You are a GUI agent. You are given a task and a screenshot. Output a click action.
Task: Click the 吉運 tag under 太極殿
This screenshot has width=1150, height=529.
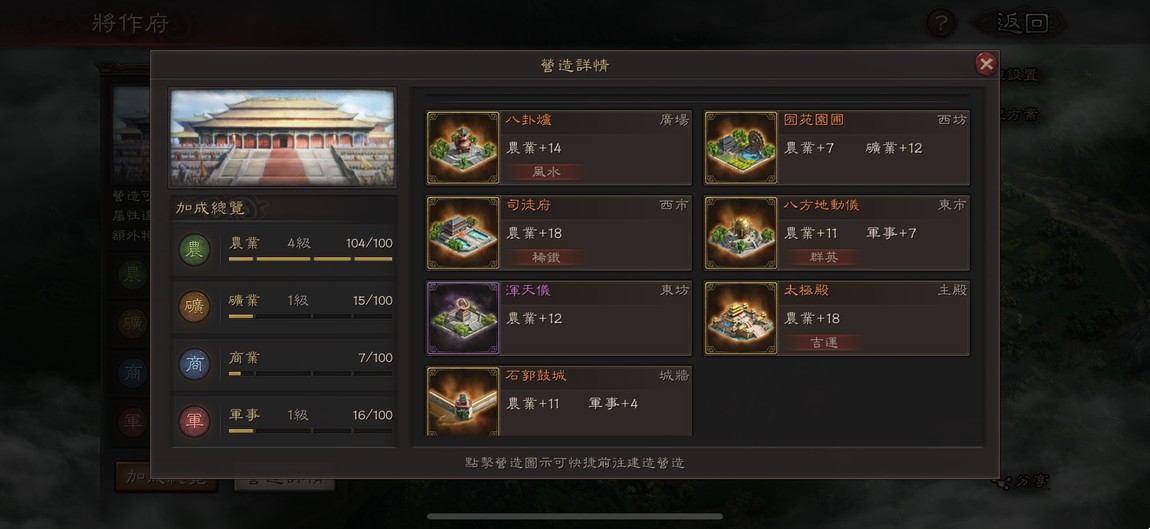pyautogui.click(x=824, y=343)
